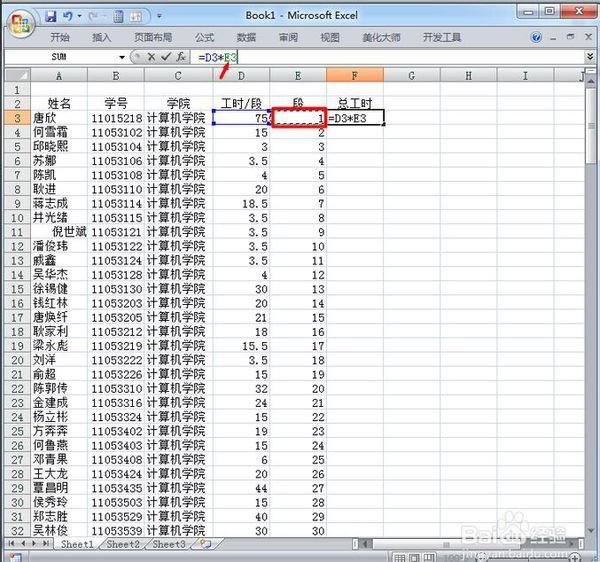Click the Office button orb
The width and height of the screenshot is (600, 562).
[21, 24]
